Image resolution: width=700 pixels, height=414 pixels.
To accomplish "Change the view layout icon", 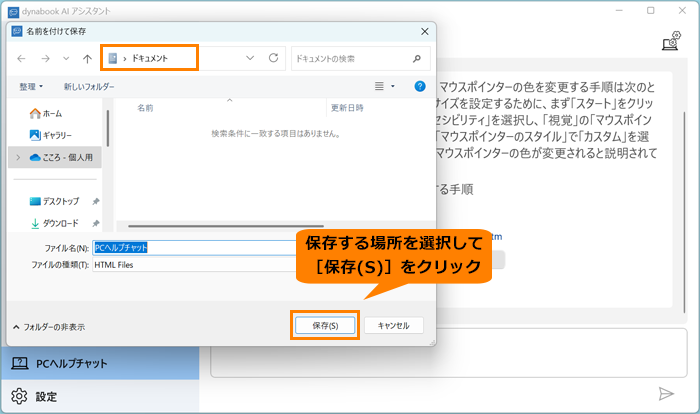I will 379,86.
